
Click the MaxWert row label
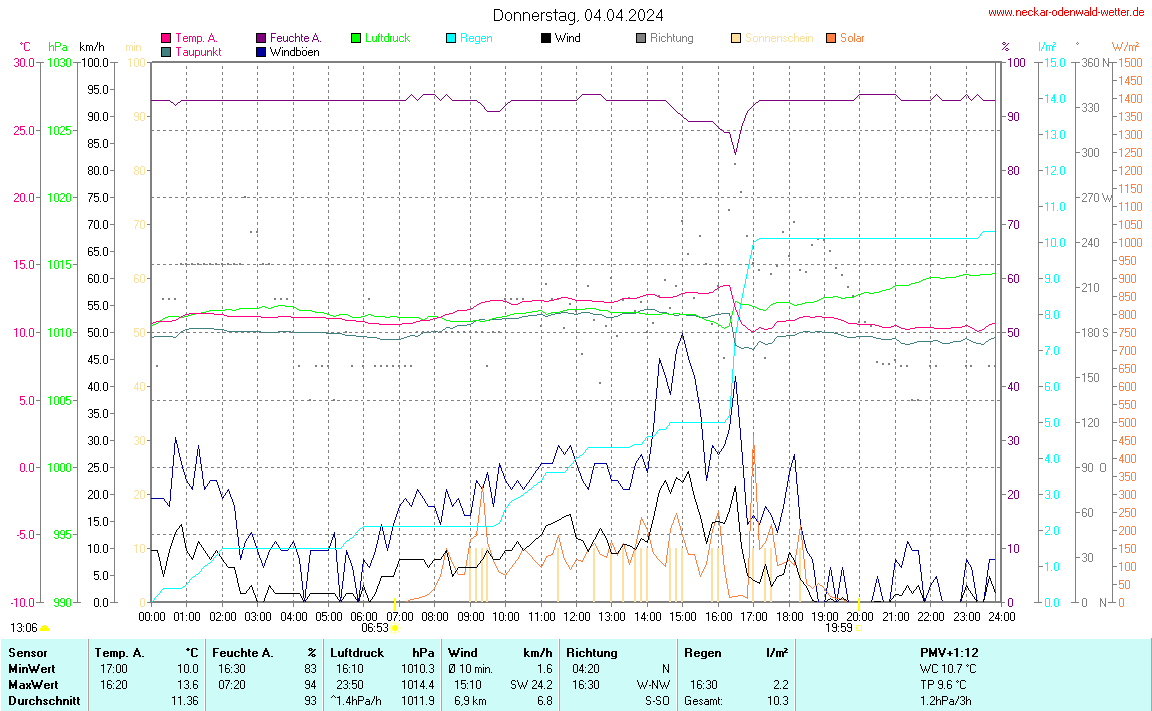coord(31,684)
